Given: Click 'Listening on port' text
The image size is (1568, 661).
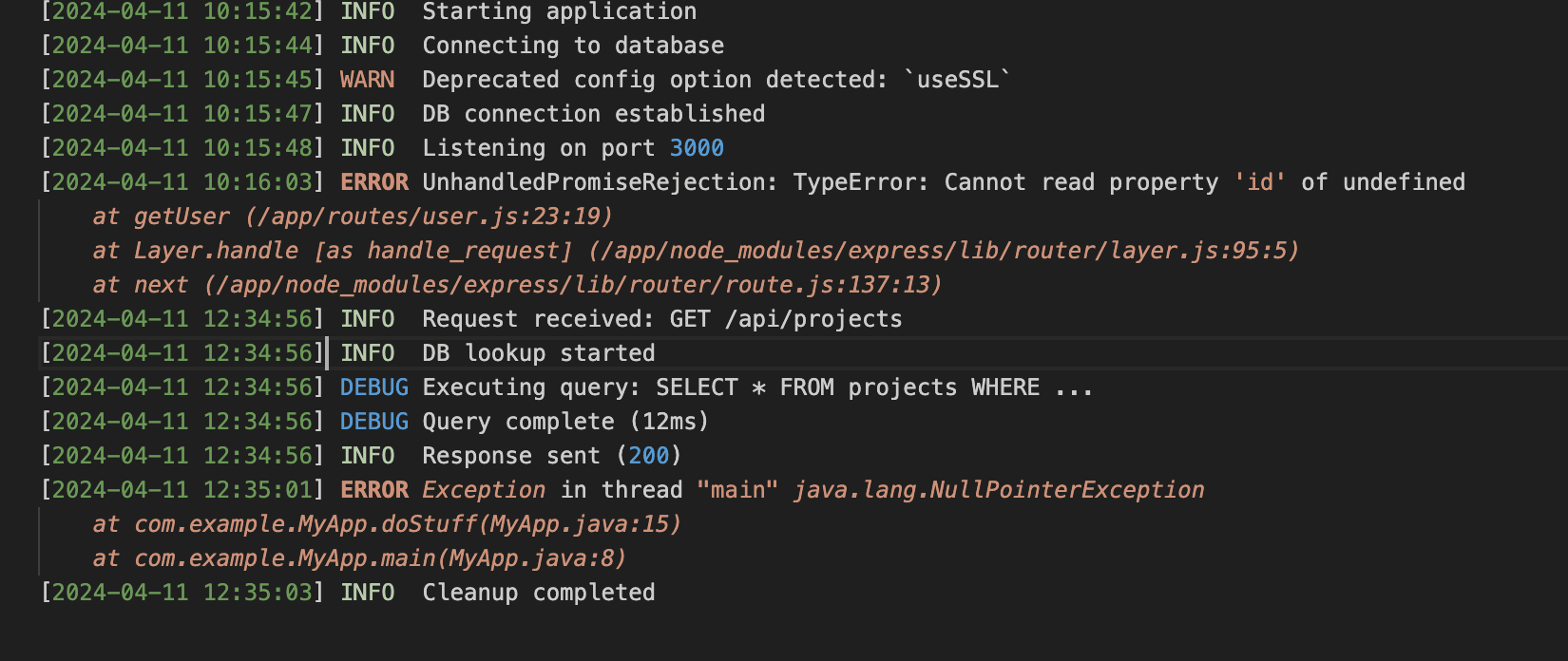Looking at the screenshot, I should [x=539, y=148].
